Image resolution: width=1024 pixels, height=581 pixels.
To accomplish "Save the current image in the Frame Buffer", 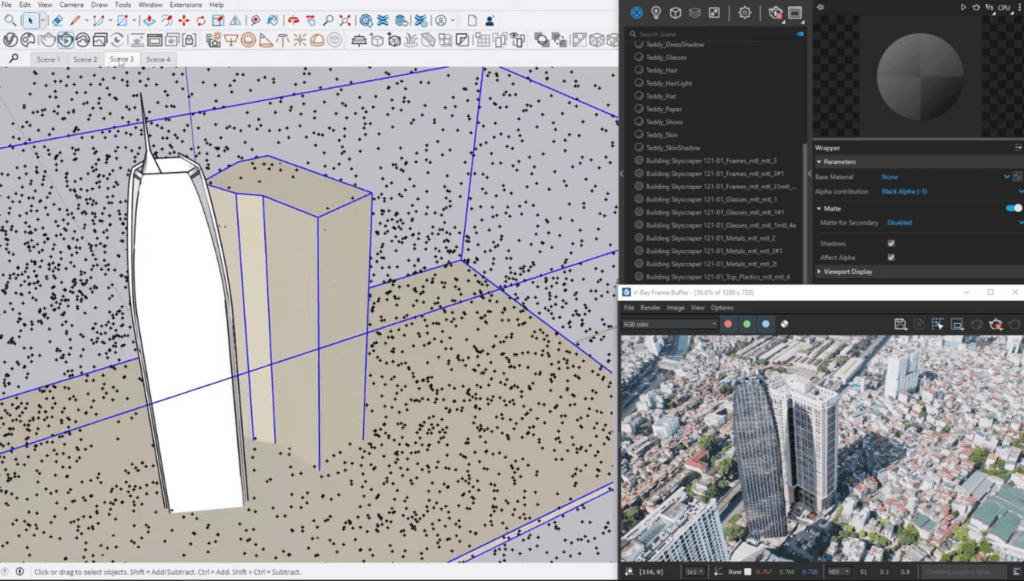I will click(899, 322).
